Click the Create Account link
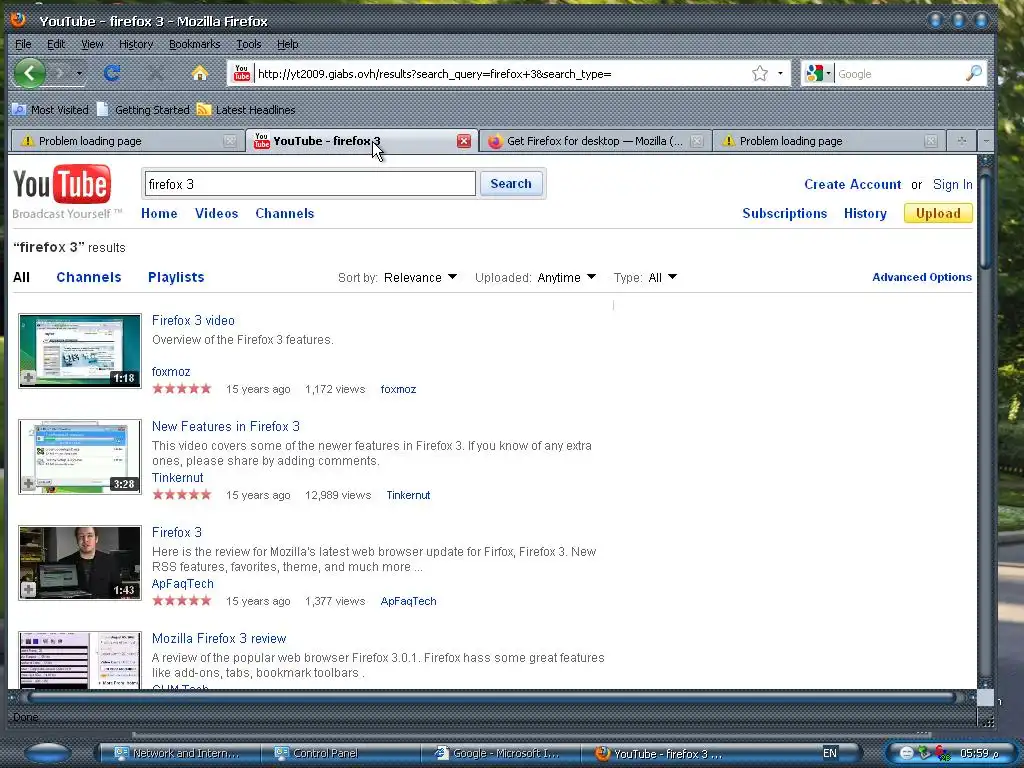This screenshot has width=1024, height=768. [x=852, y=184]
